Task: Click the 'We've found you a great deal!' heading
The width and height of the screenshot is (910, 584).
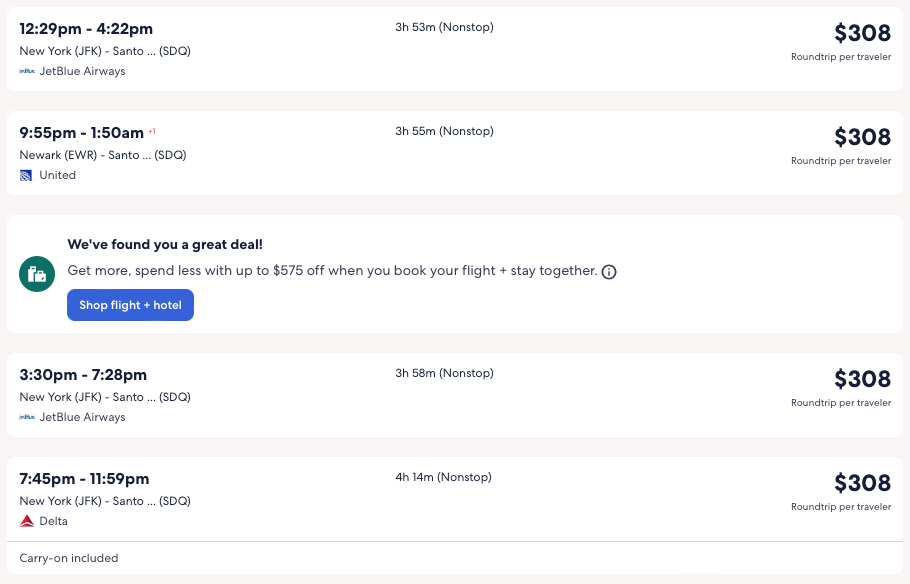Action: click(x=165, y=244)
